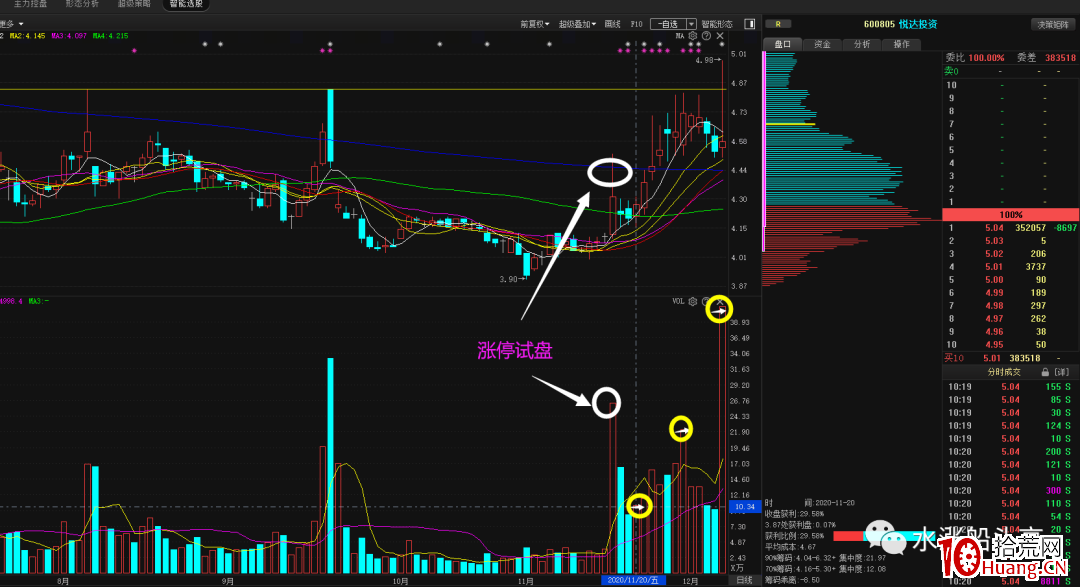1080x587 pixels.
Task: Expand the 更多 dropdown at top left
Action: click(12, 24)
